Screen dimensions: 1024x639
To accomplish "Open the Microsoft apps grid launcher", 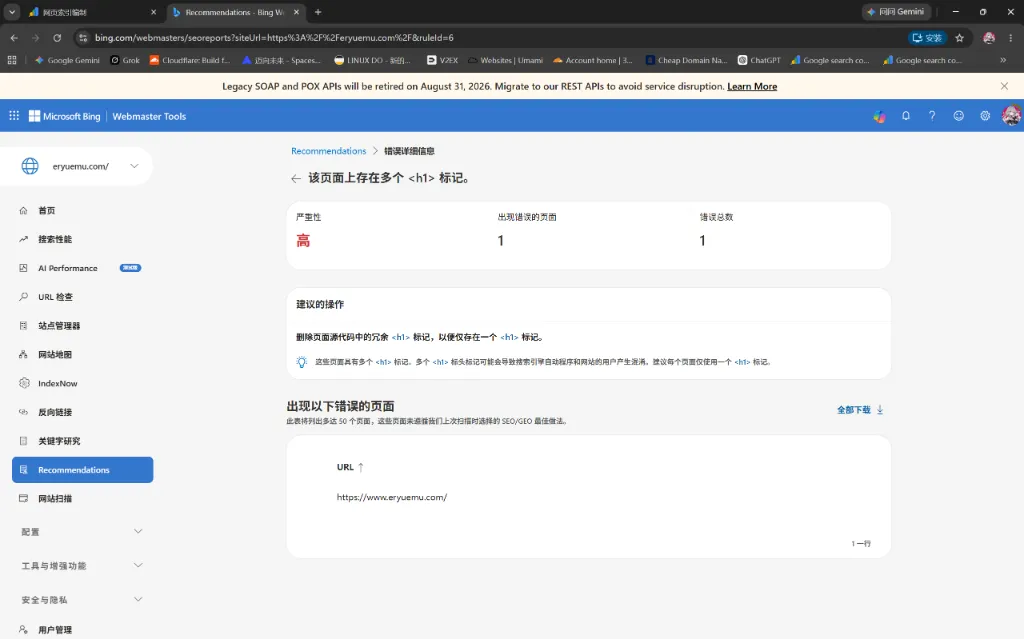I will (x=14, y=116).
